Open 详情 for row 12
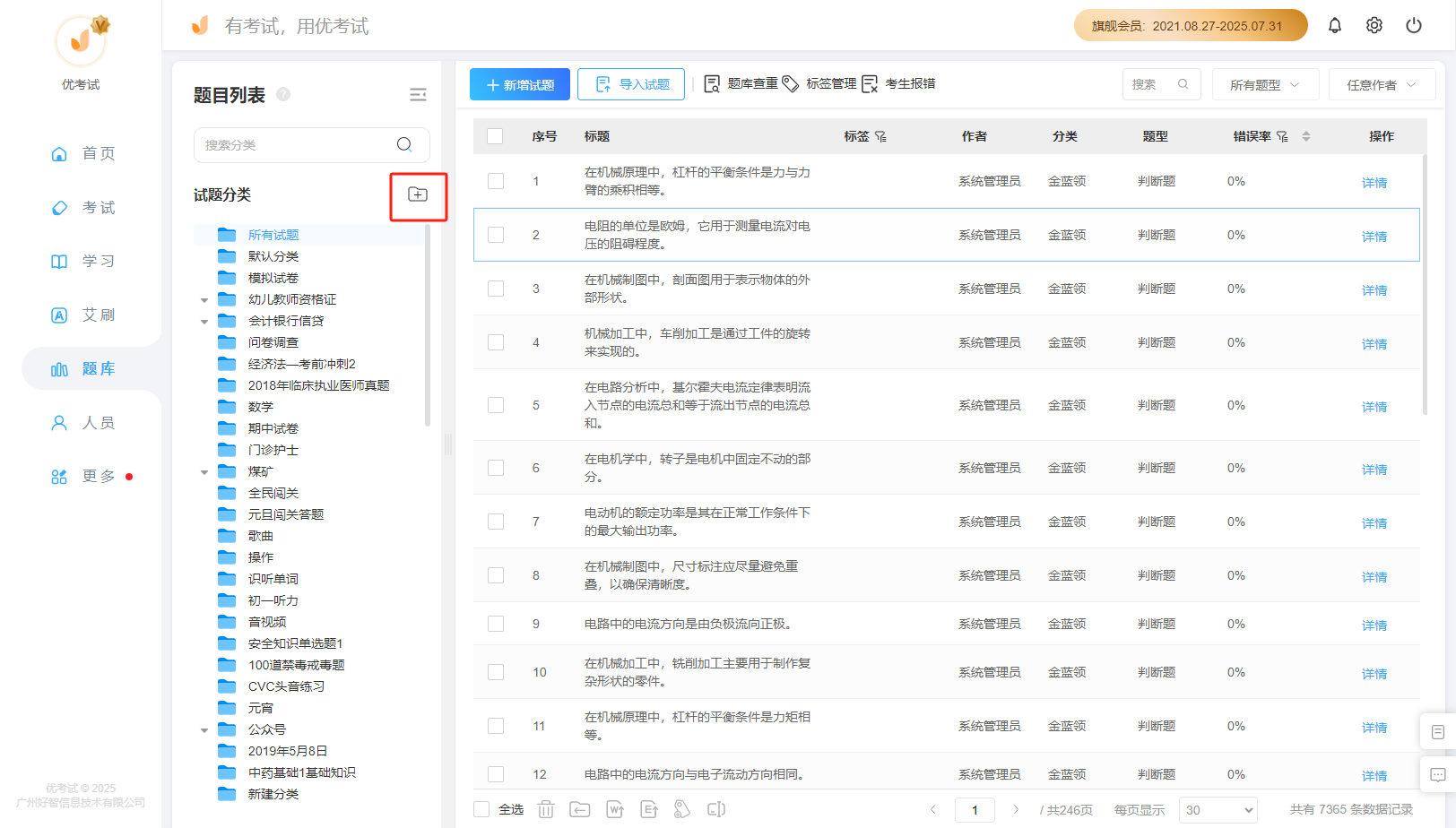Image resolution: width=1456 pixels, height=828 pixels. (1374, 775)
